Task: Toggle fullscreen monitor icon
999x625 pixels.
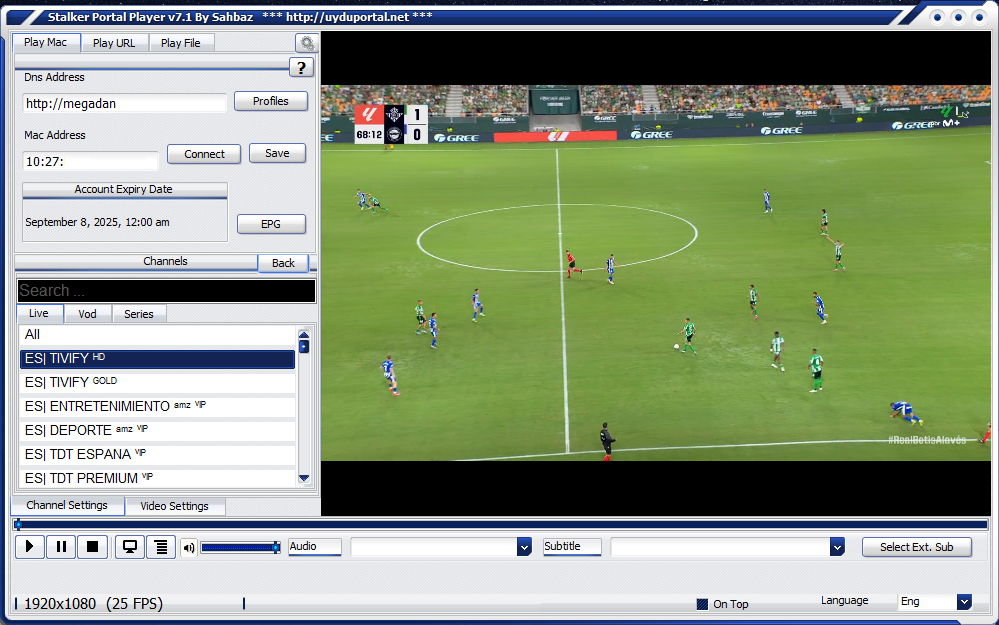Action: point(129,547)
